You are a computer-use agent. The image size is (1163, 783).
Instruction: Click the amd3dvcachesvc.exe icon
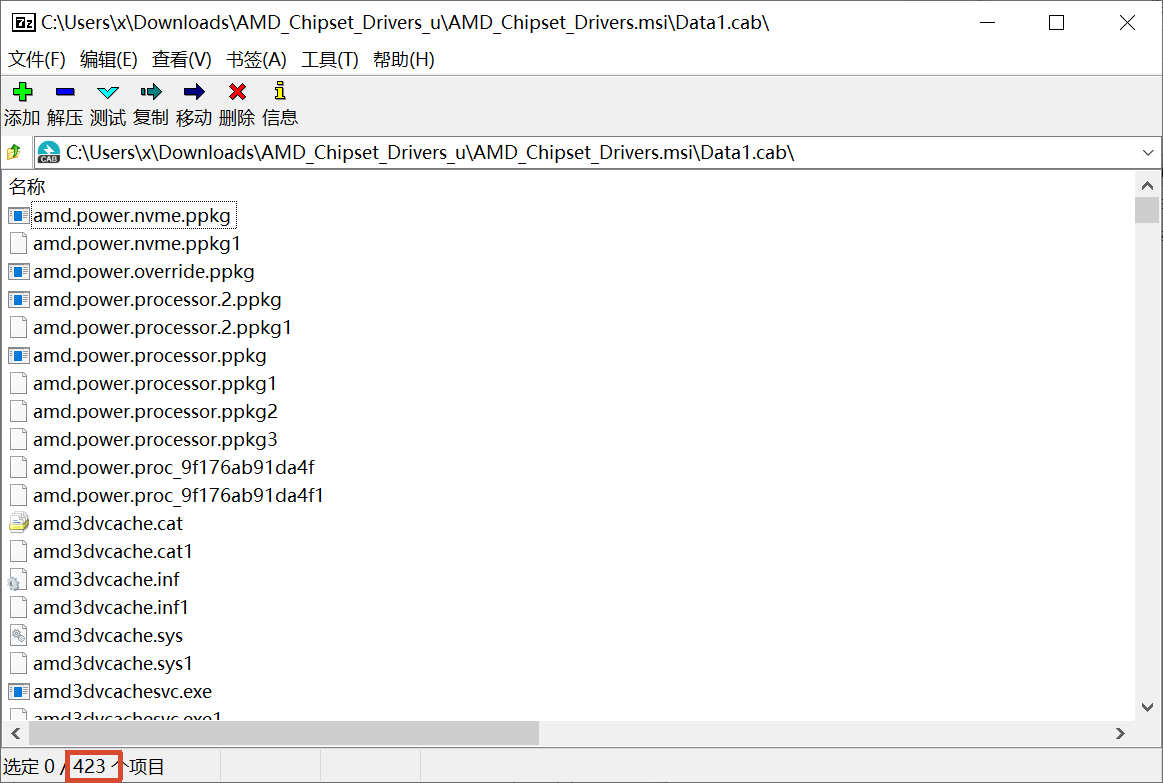19,692
